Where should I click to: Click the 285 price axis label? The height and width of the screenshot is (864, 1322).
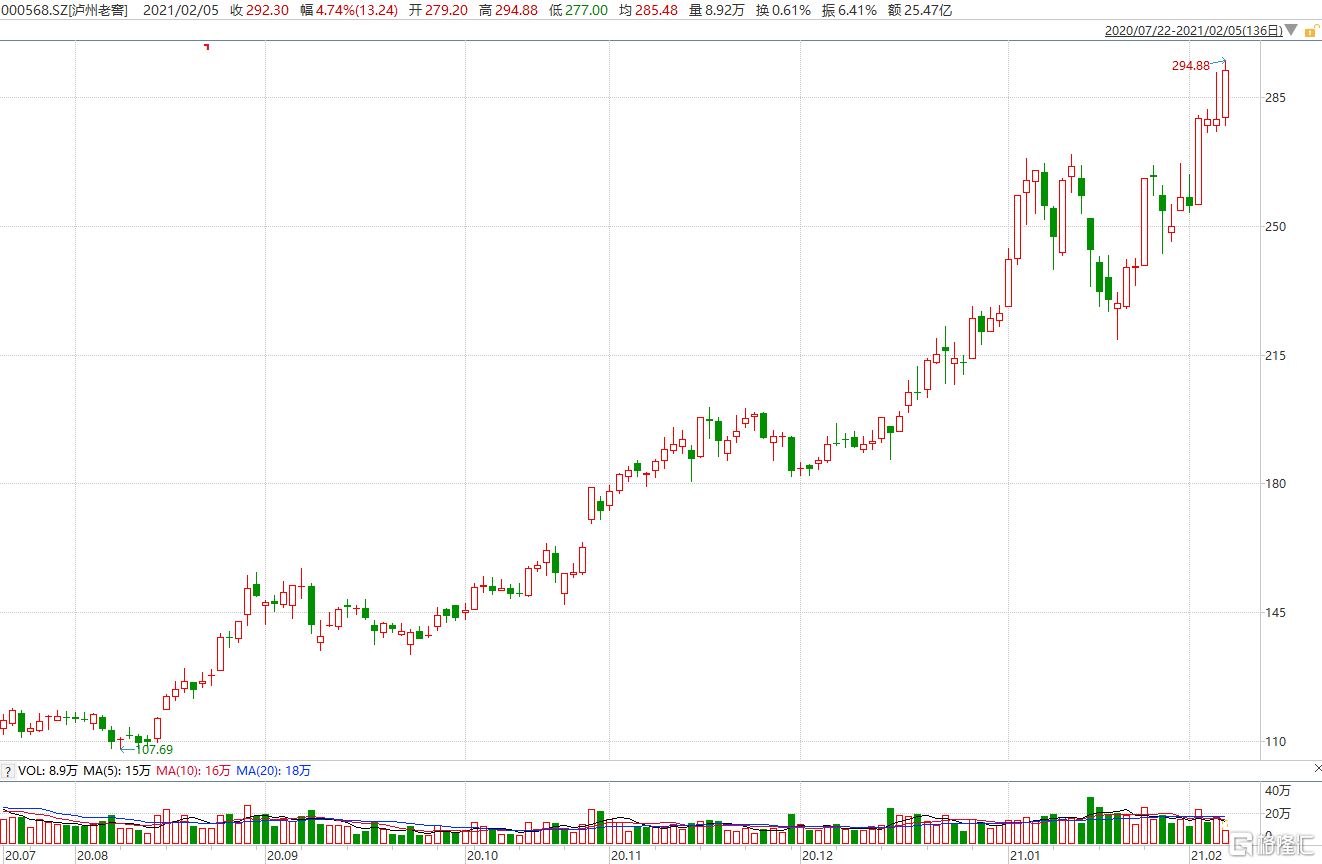click(x=1275, y=98)
